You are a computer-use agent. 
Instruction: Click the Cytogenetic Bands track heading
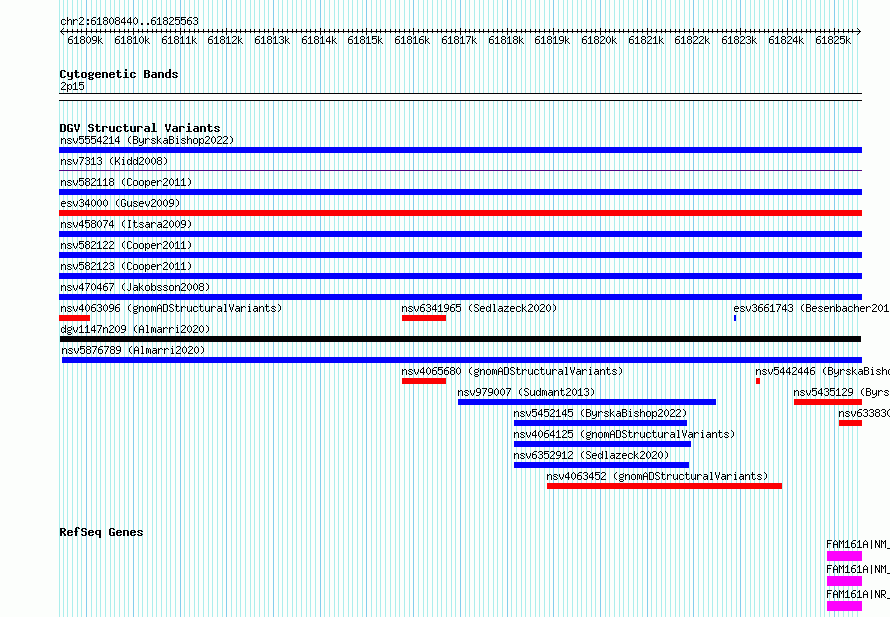click(119, 74)
